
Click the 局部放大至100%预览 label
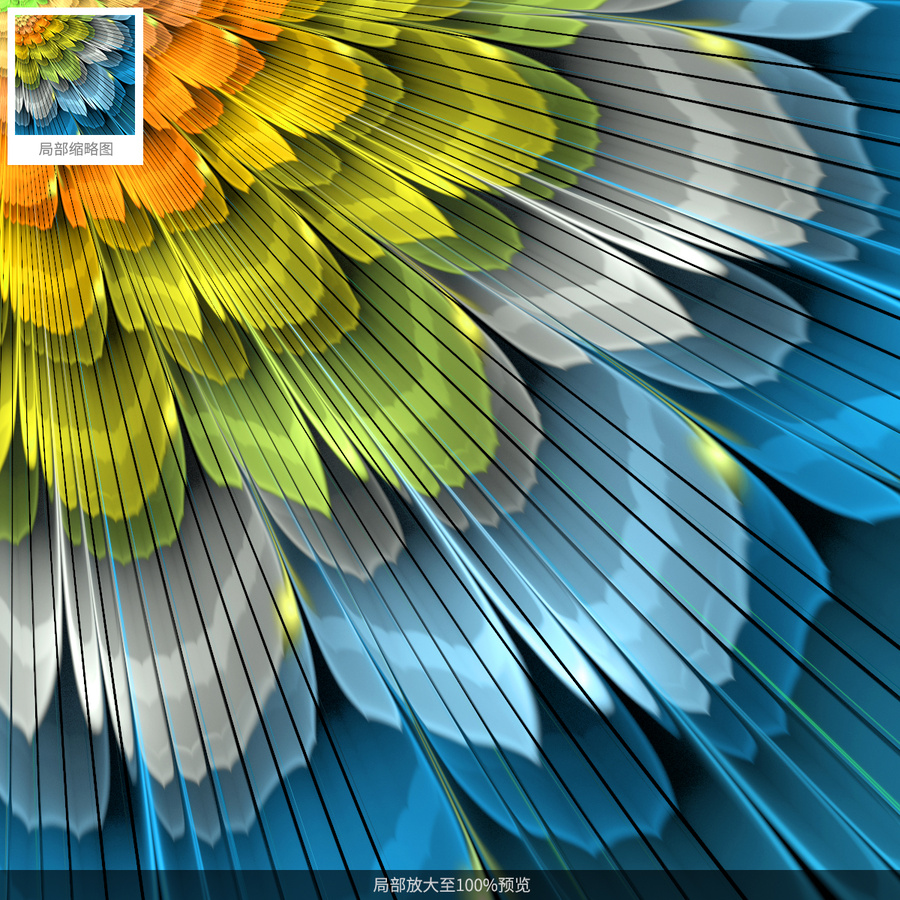[x=451, y=885]
